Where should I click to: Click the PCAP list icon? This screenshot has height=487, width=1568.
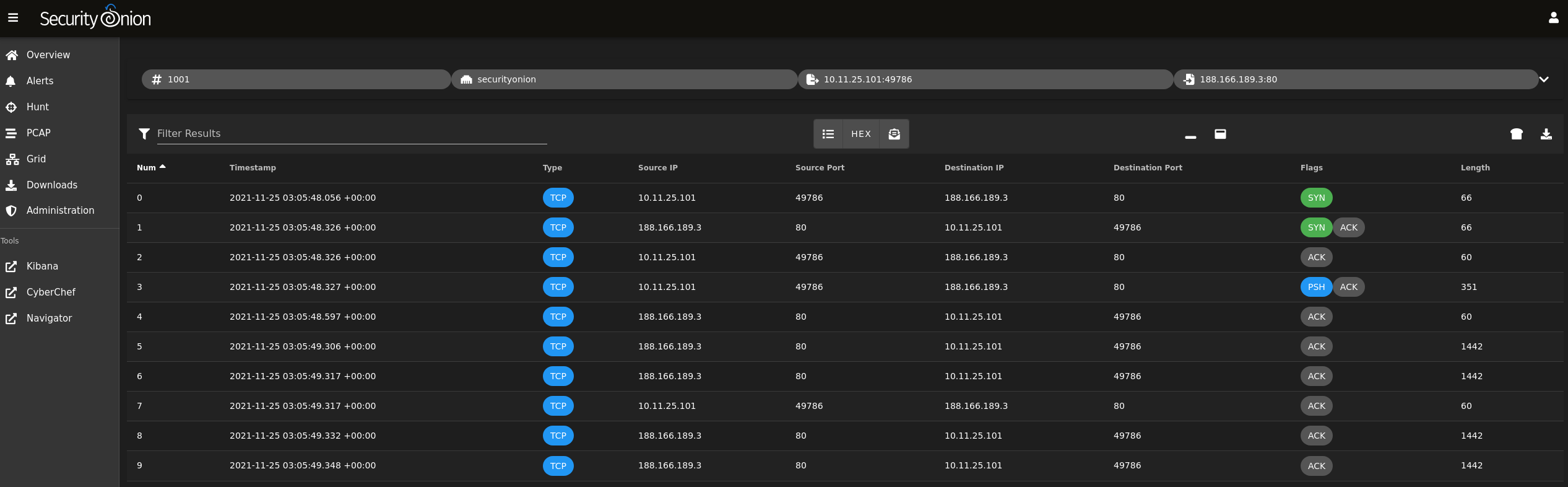click(11, 133)
